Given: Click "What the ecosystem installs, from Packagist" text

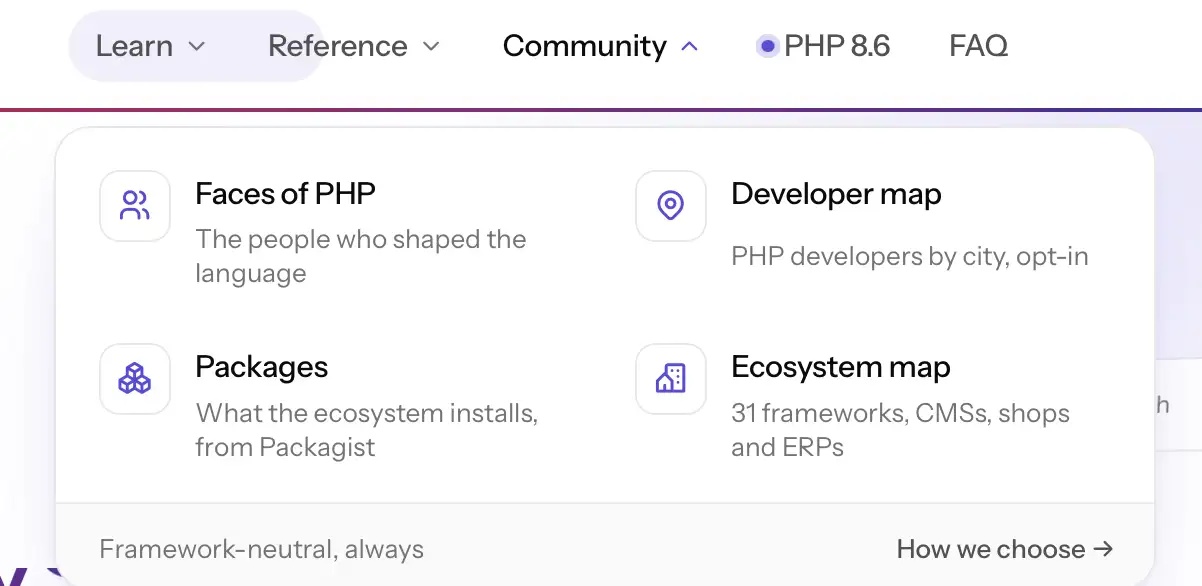Looking at the screenshot, I should tap(367, 430).
